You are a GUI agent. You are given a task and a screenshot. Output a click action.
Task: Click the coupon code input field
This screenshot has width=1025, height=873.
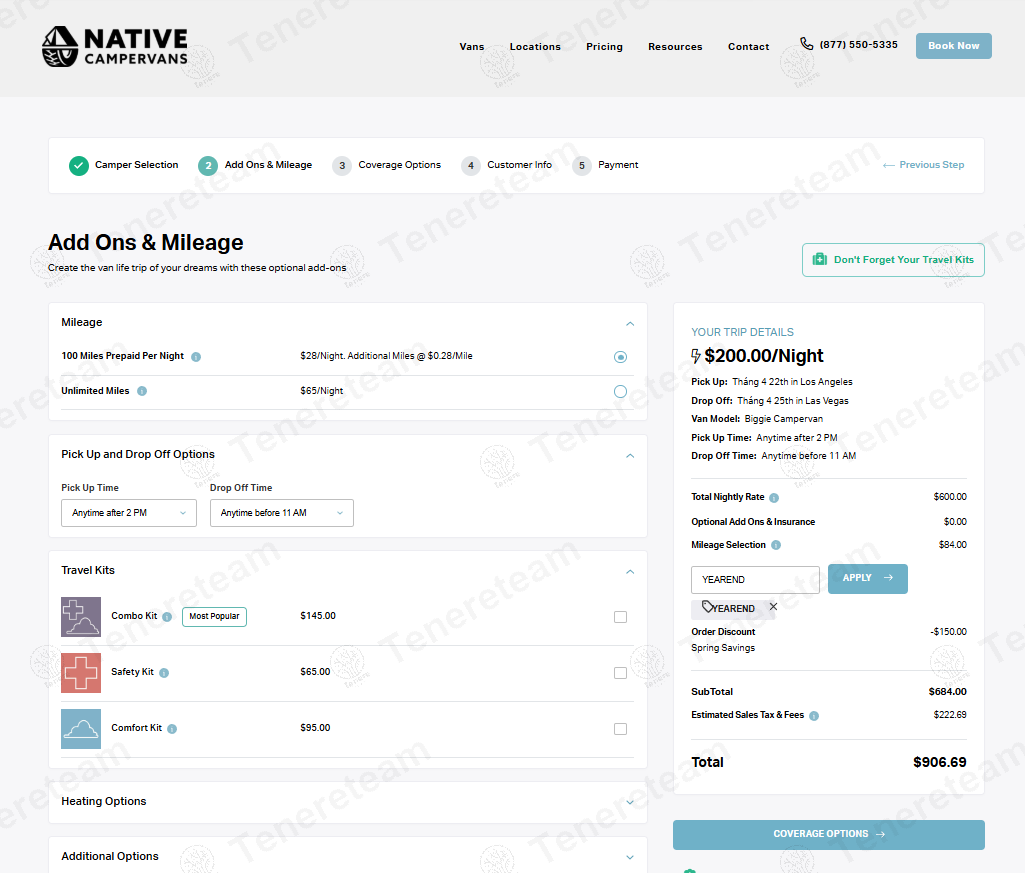(x=754, y=580)
